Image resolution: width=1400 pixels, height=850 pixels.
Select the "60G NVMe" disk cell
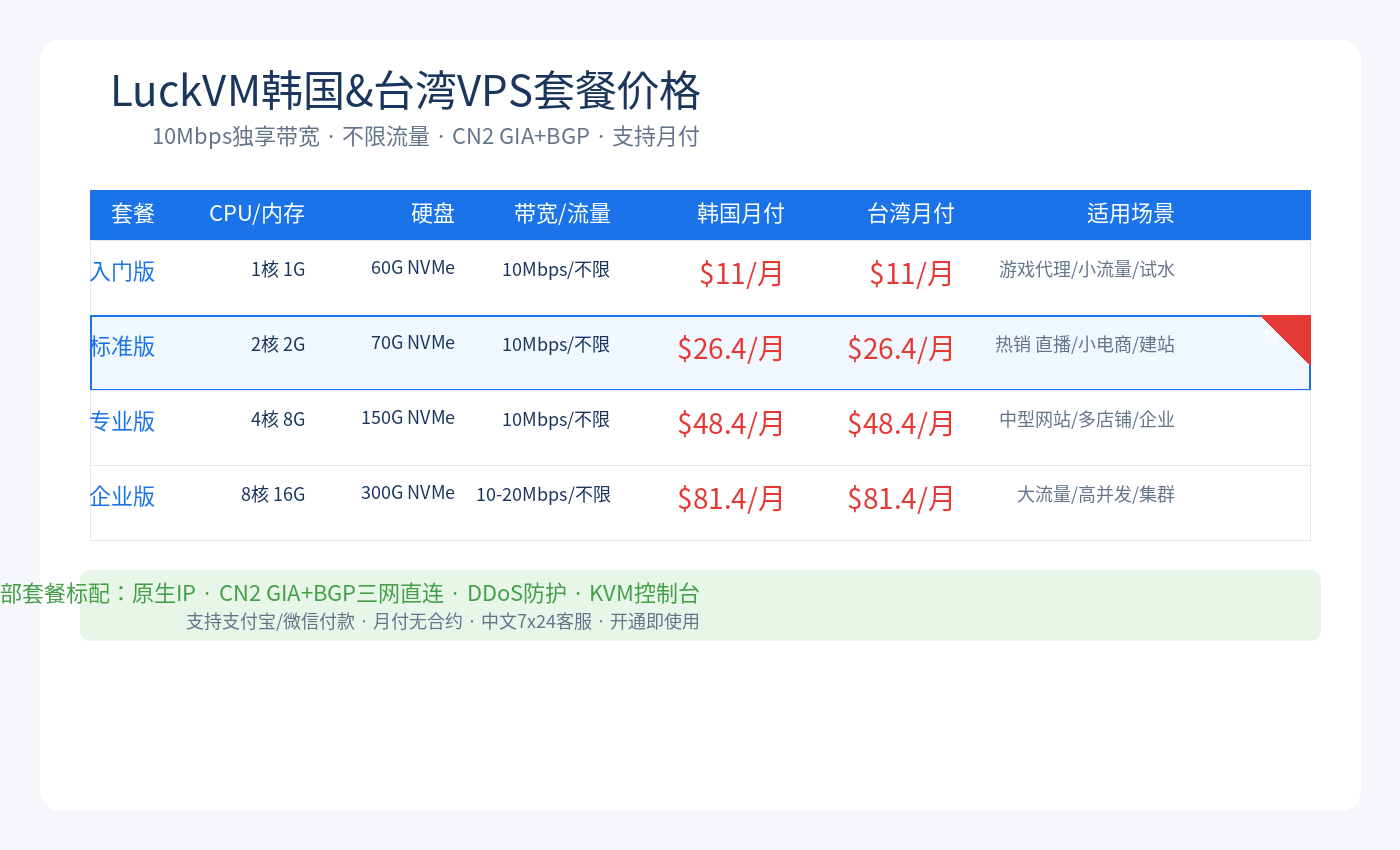pyautogui.click(x=413, y=268)
